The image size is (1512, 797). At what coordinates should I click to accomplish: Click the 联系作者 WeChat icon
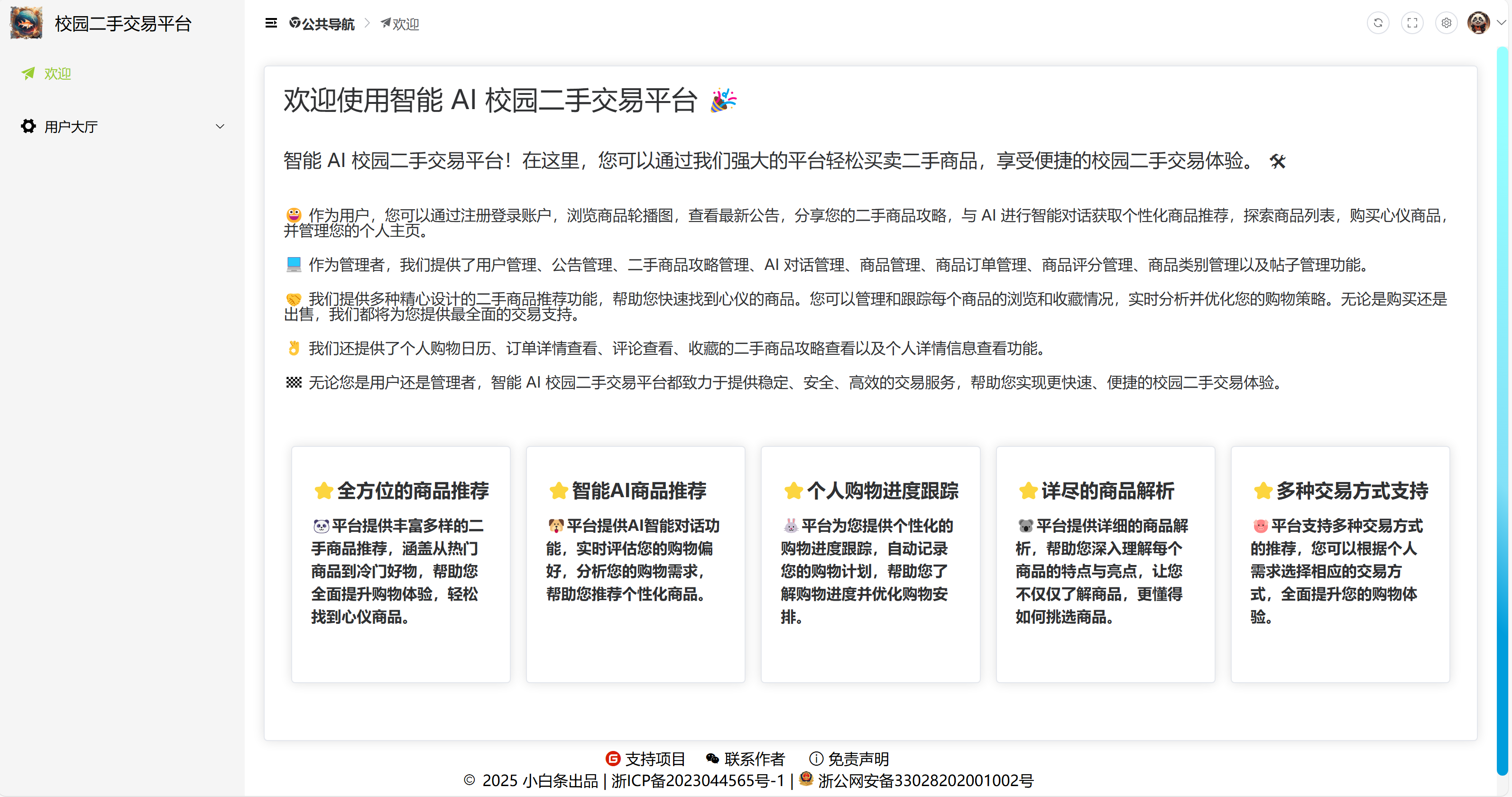712,759
